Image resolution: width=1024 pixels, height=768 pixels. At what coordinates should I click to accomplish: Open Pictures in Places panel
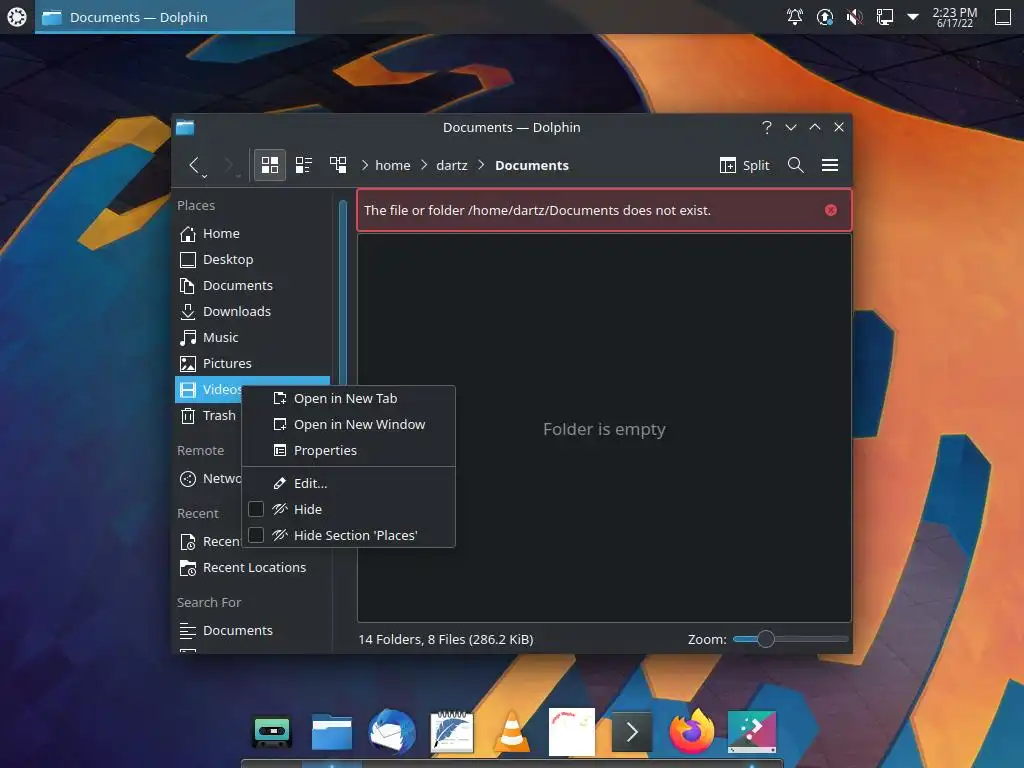click(x=252, y=363)
